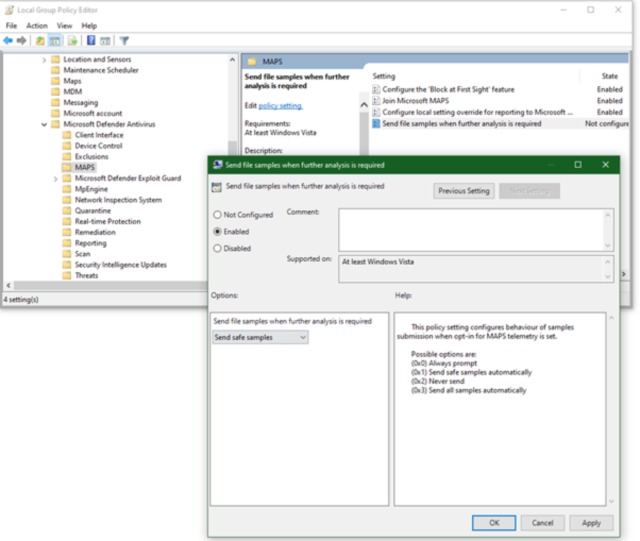Screen dimensions: 640x541
Task: Click the Setting column header
Action: [384, 76]
